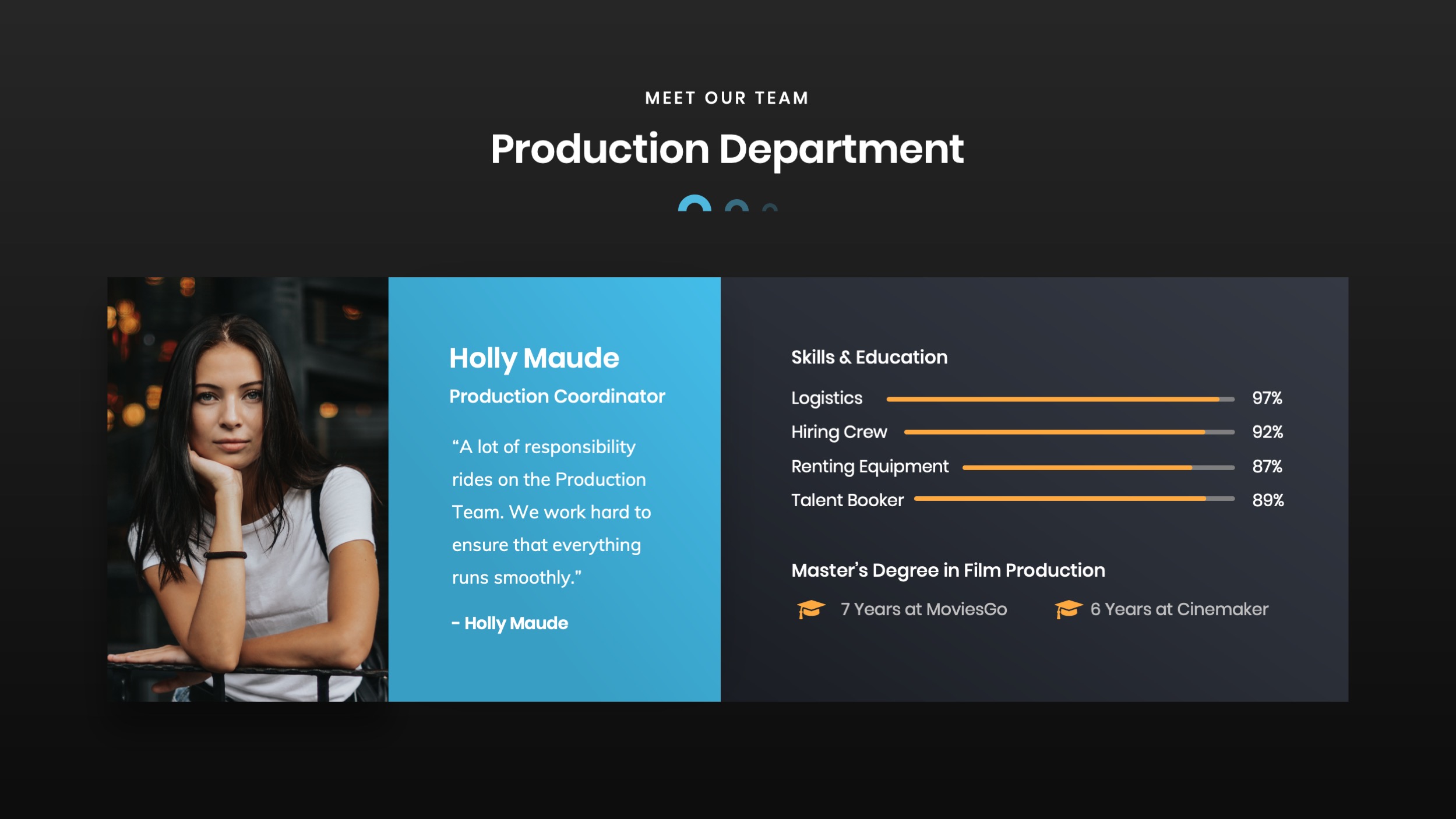Click the Hiring Crew percentage value 92%
This screenshot has width=1456, height=819.
coord(1267,432)
